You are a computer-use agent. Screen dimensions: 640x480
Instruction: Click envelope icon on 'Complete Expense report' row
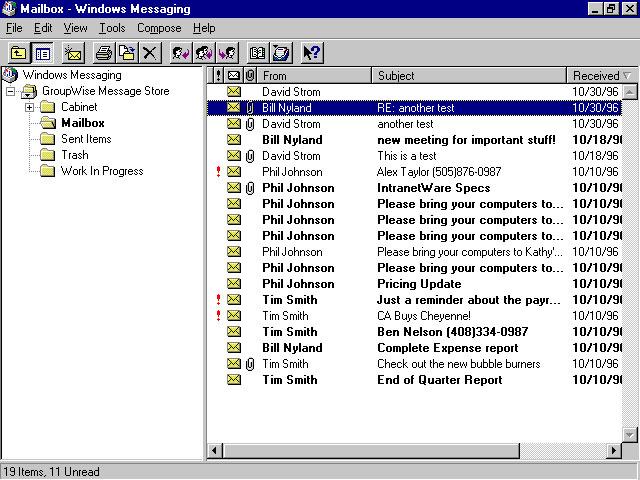point(234,347)
